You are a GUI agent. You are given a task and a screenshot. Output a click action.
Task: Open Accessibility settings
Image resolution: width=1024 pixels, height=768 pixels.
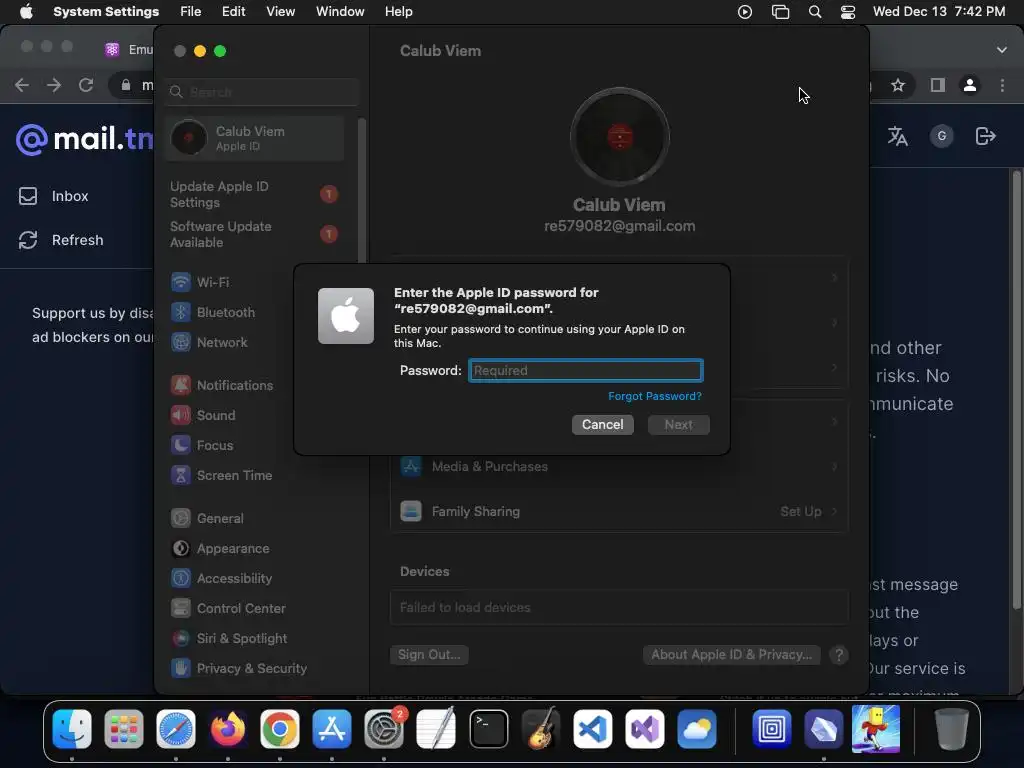pos(221,579)
